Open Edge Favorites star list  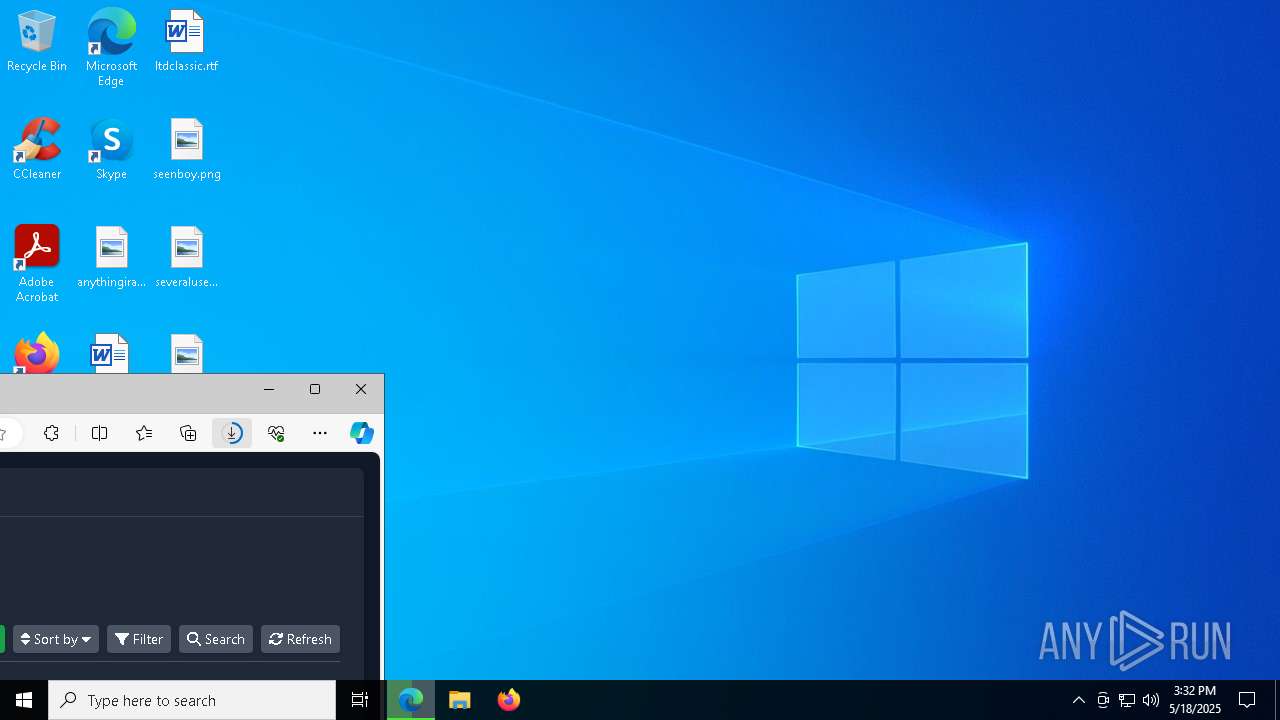click(144, 433)
